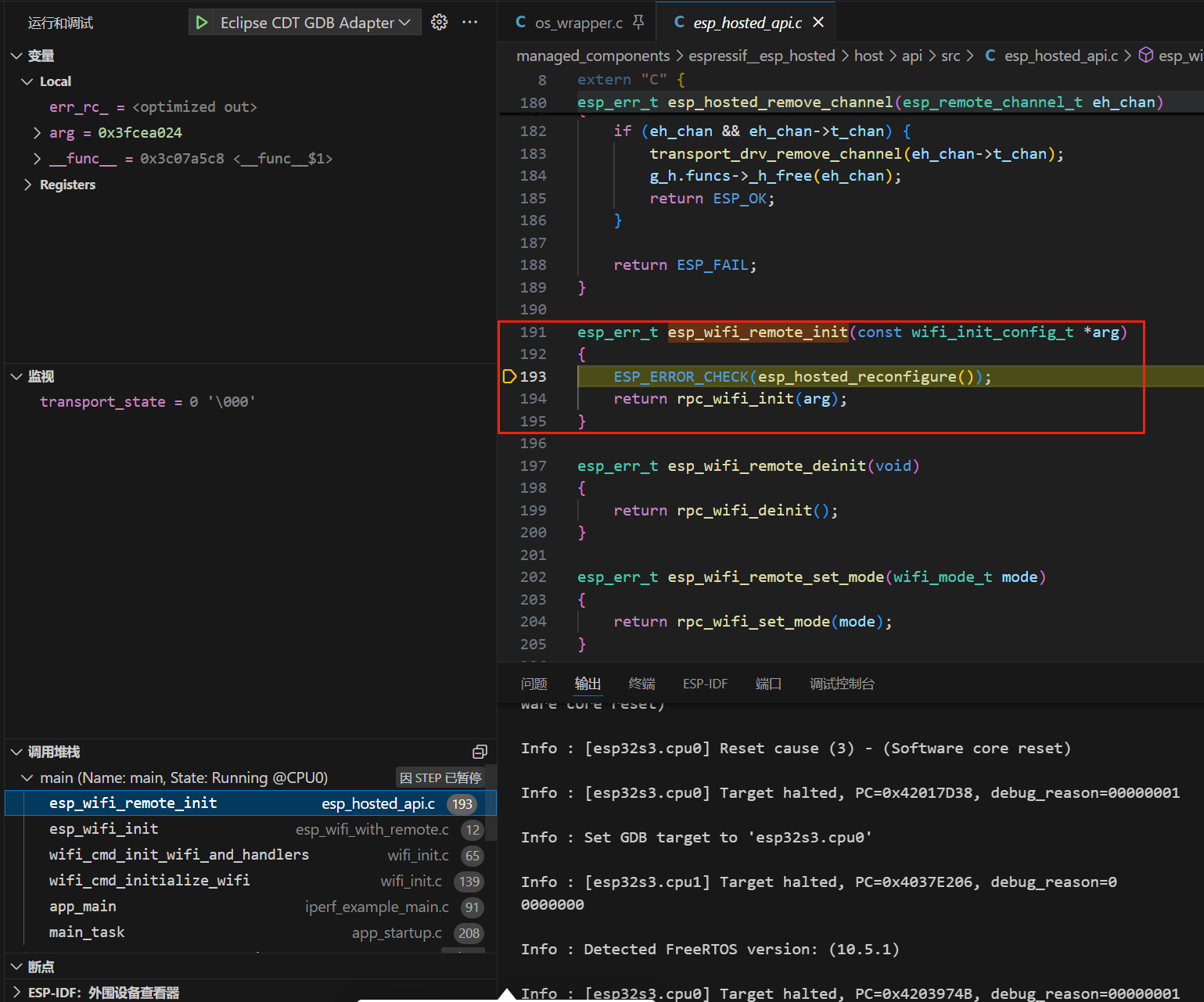The image size is (1204, 1002).
Task: Expand the __func__ variable entry
Action: click(37, 159)
